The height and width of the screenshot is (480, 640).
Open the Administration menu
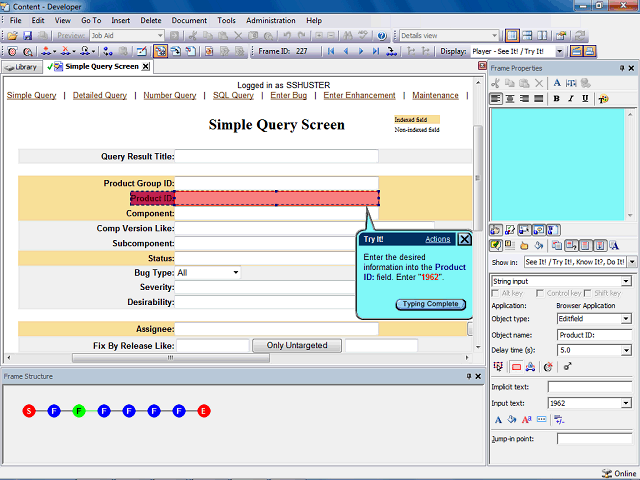coord(271,20)
